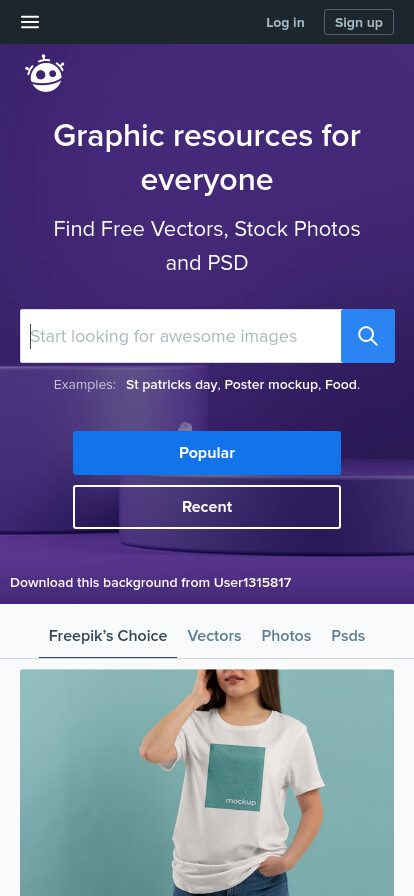Select the Food example search
Screen dimensions: 414x896
coord(341,385)
